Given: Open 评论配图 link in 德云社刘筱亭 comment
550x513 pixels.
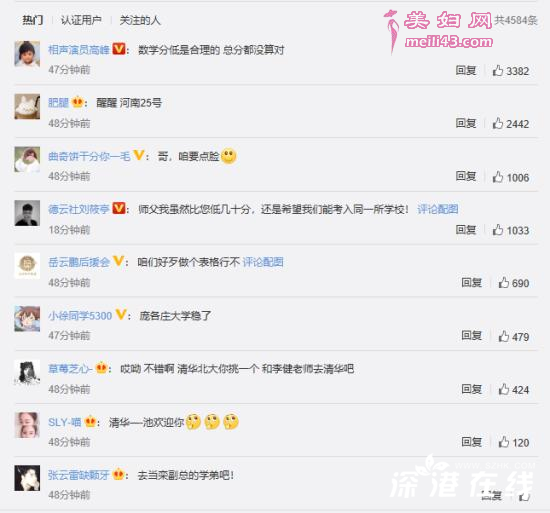Looking at the screenshot, I should pyautogui.click(x=438, y=209).
